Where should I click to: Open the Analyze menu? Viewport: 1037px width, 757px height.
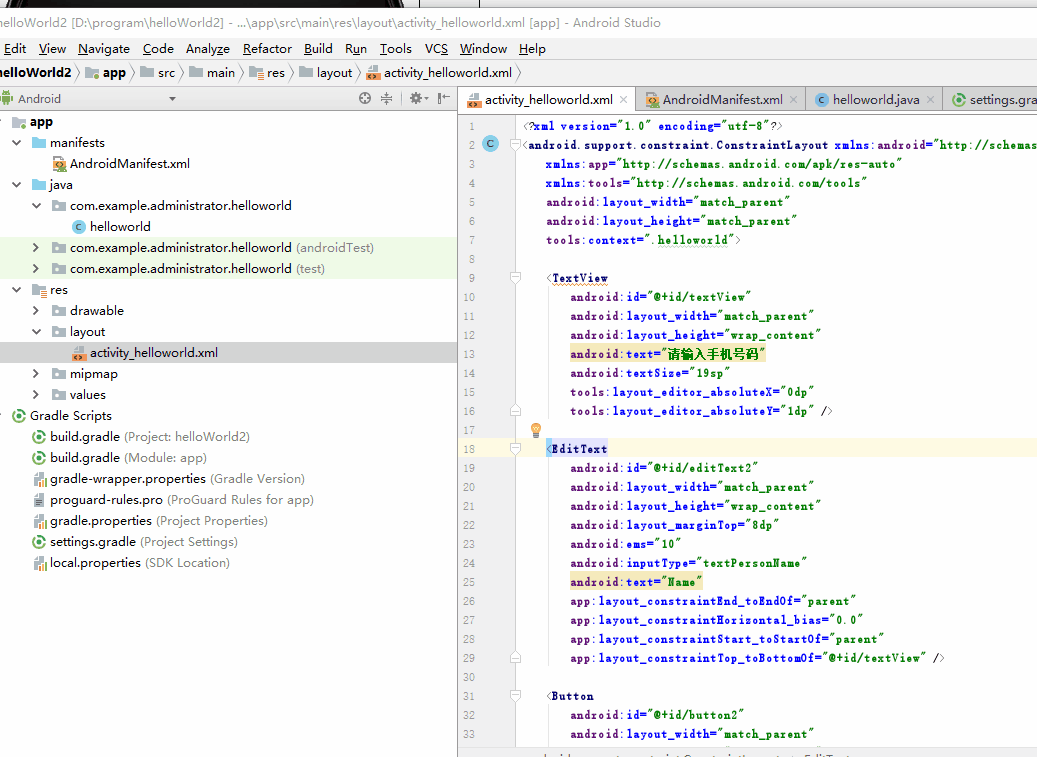pyautogui.click(x=208, y=49)
